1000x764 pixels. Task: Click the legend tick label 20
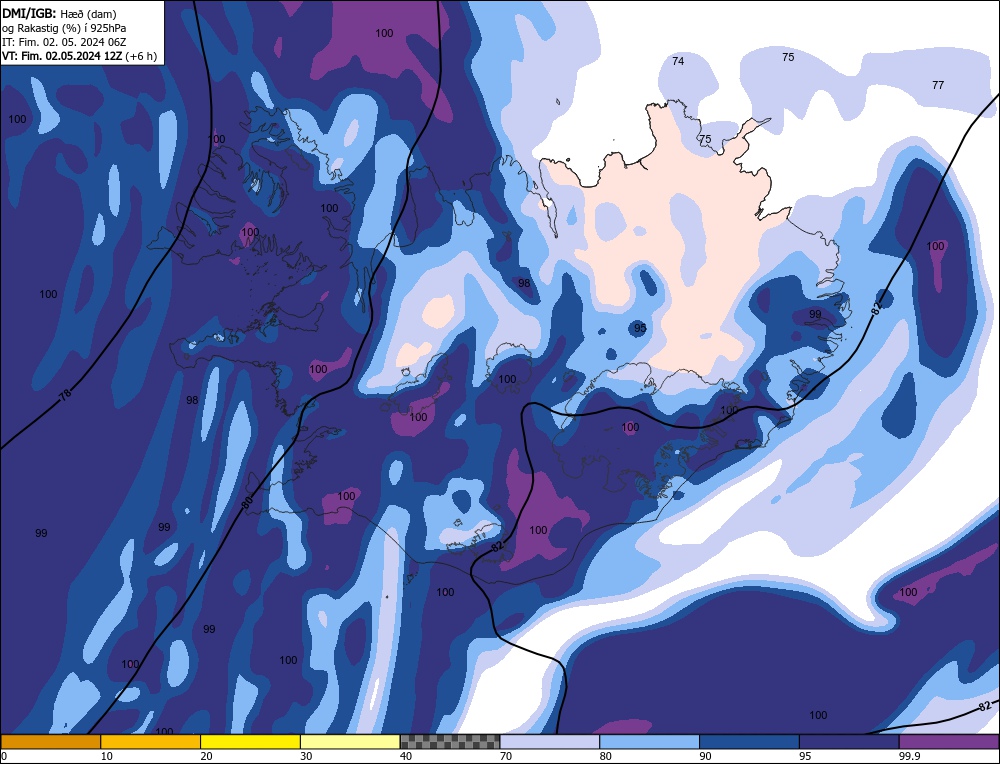click(207, 756)
